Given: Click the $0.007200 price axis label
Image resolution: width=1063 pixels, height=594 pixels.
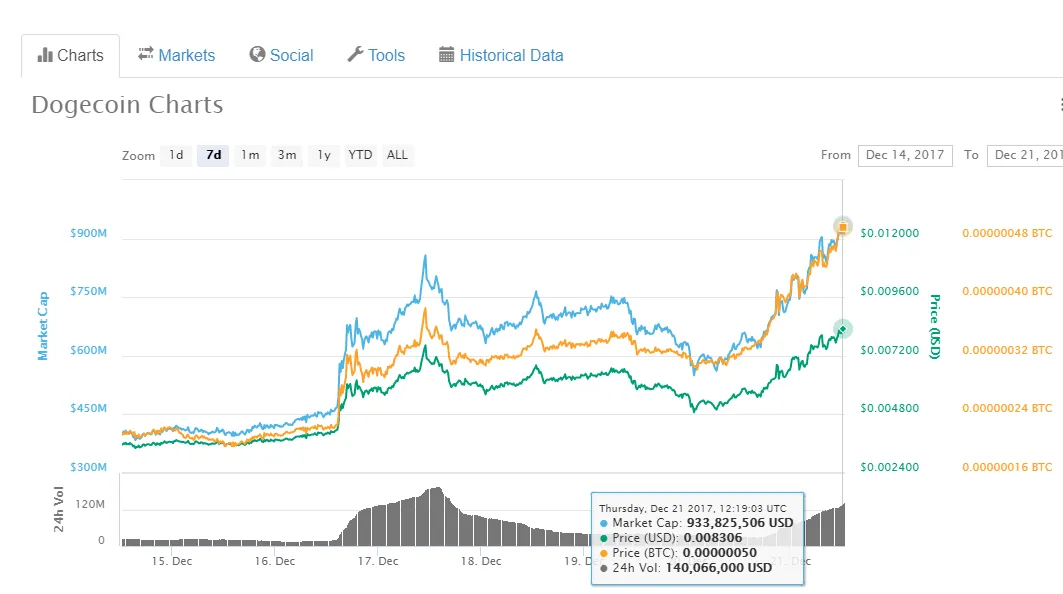Looking at the screenshot, I should (889, 351).
